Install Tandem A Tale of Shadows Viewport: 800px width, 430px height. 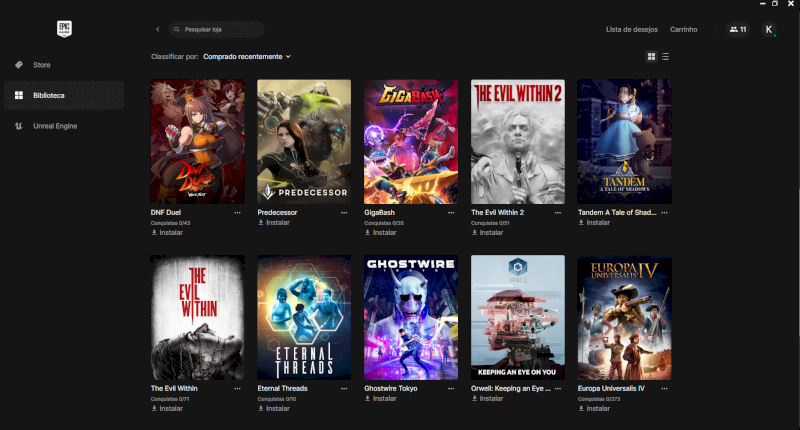click(594, 222)
